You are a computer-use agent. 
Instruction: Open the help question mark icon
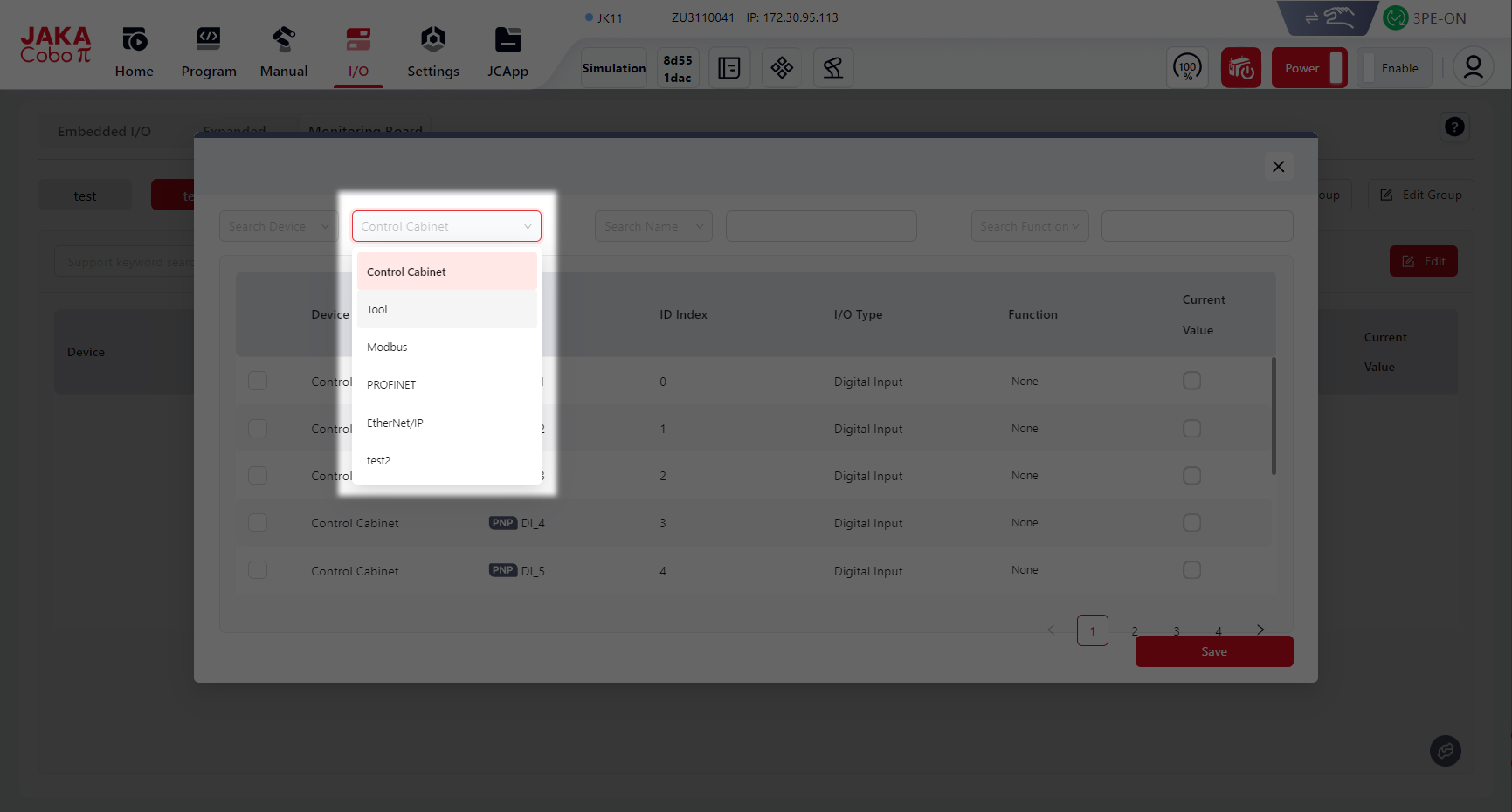point(1453,127)
